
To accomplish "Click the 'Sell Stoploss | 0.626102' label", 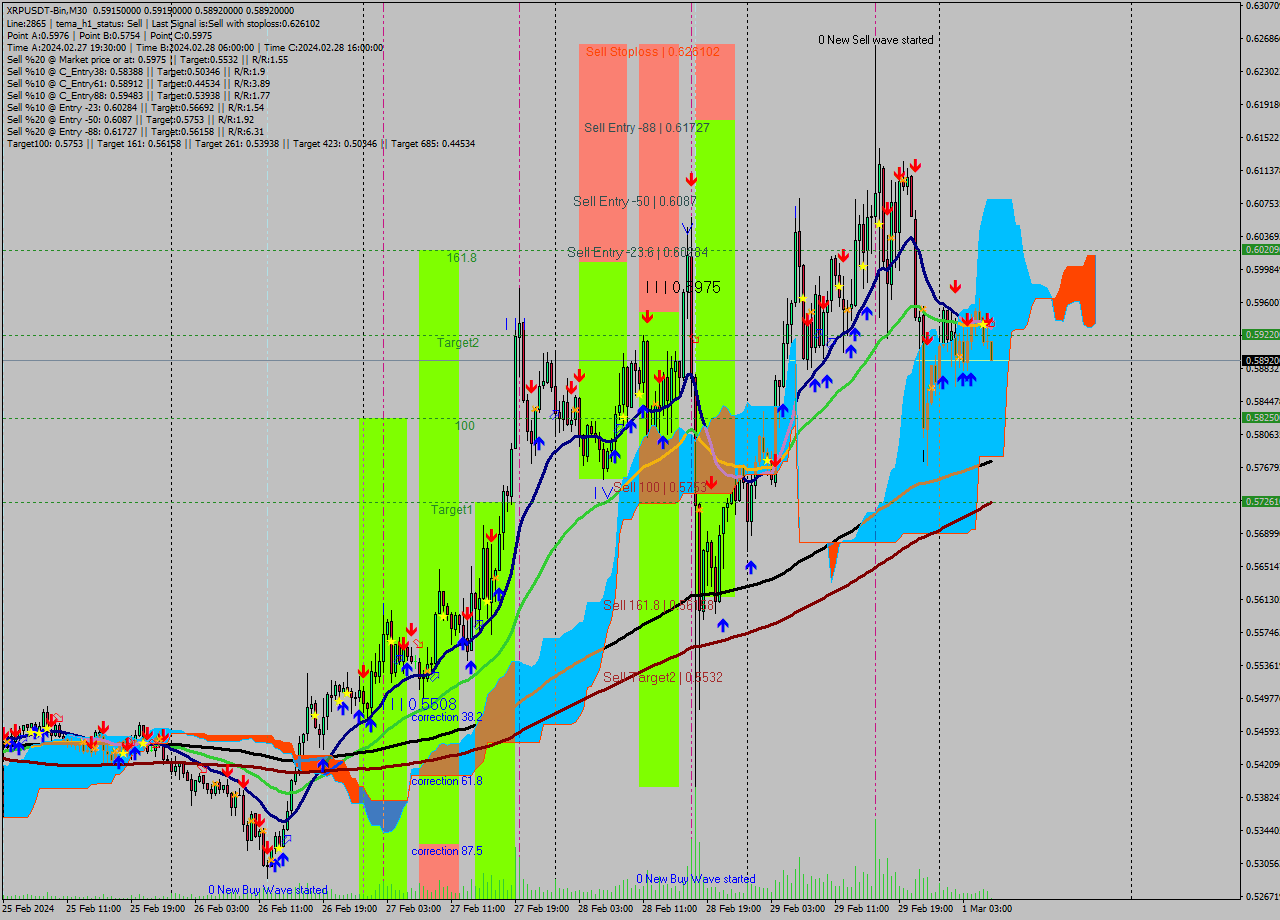I will (653, 51).
